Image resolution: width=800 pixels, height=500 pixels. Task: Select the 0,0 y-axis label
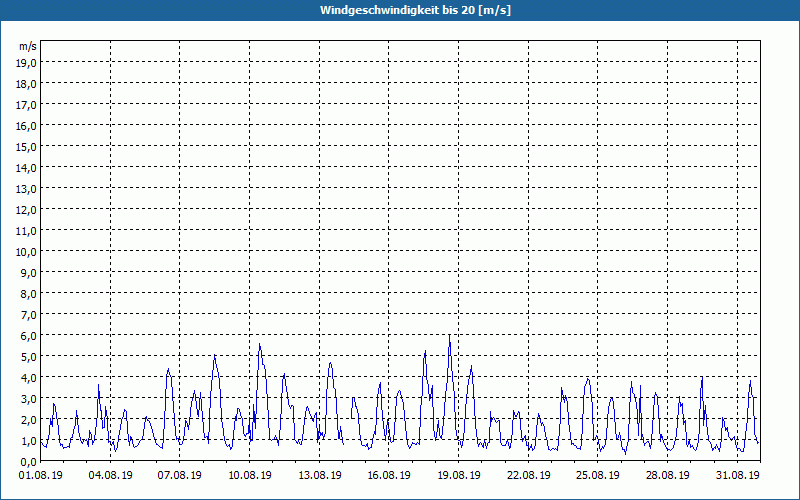coord(30,462)
